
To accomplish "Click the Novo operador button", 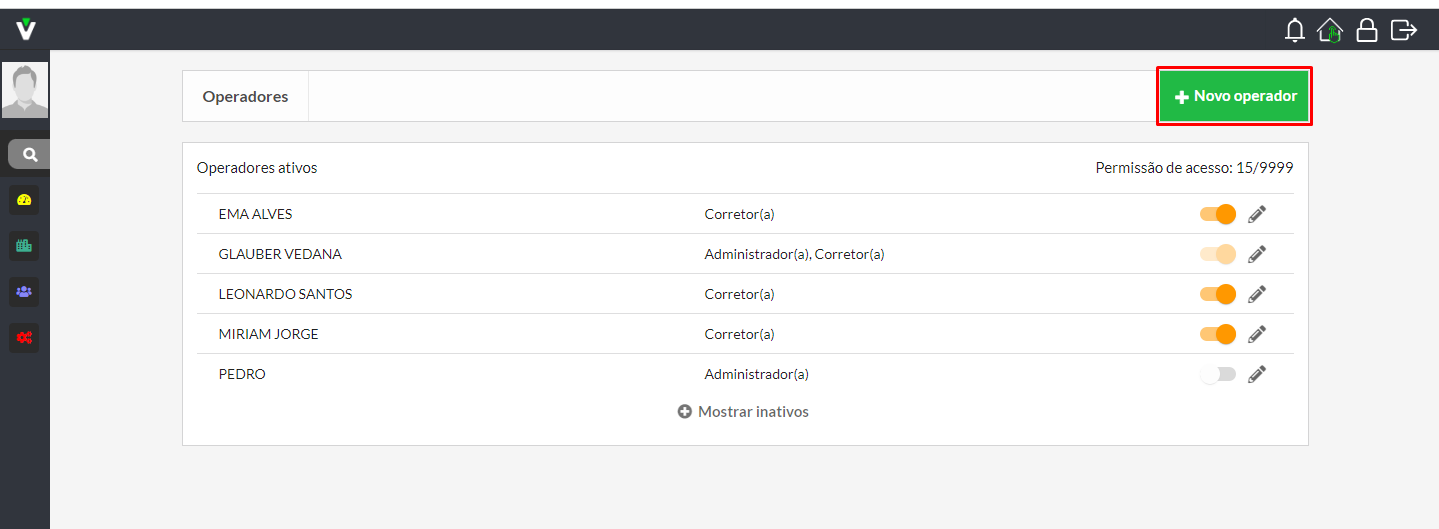I will 1235,96.
